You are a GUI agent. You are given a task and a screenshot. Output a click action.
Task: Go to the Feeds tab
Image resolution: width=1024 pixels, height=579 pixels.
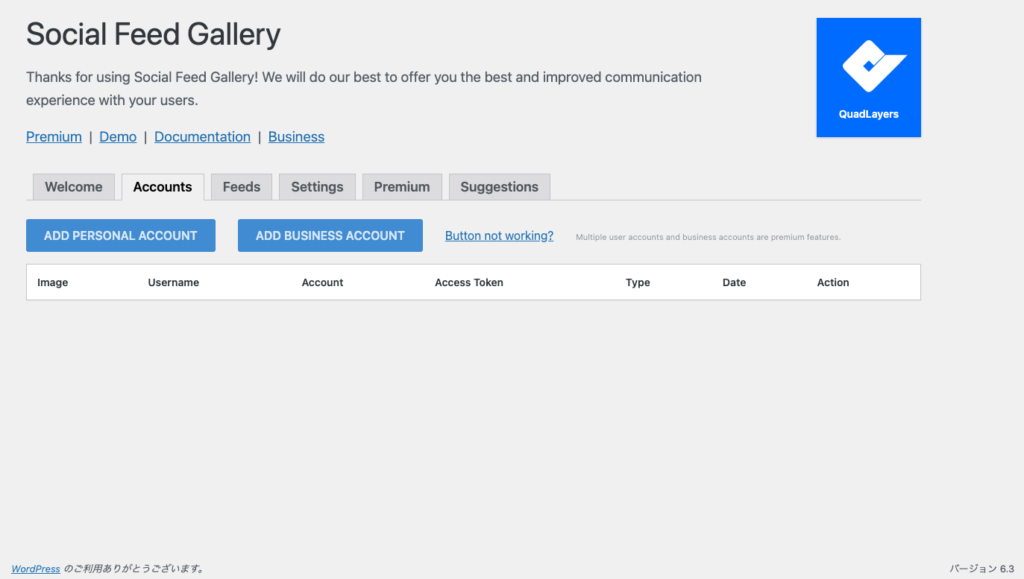pyautogui.click(x=241, y=187)
